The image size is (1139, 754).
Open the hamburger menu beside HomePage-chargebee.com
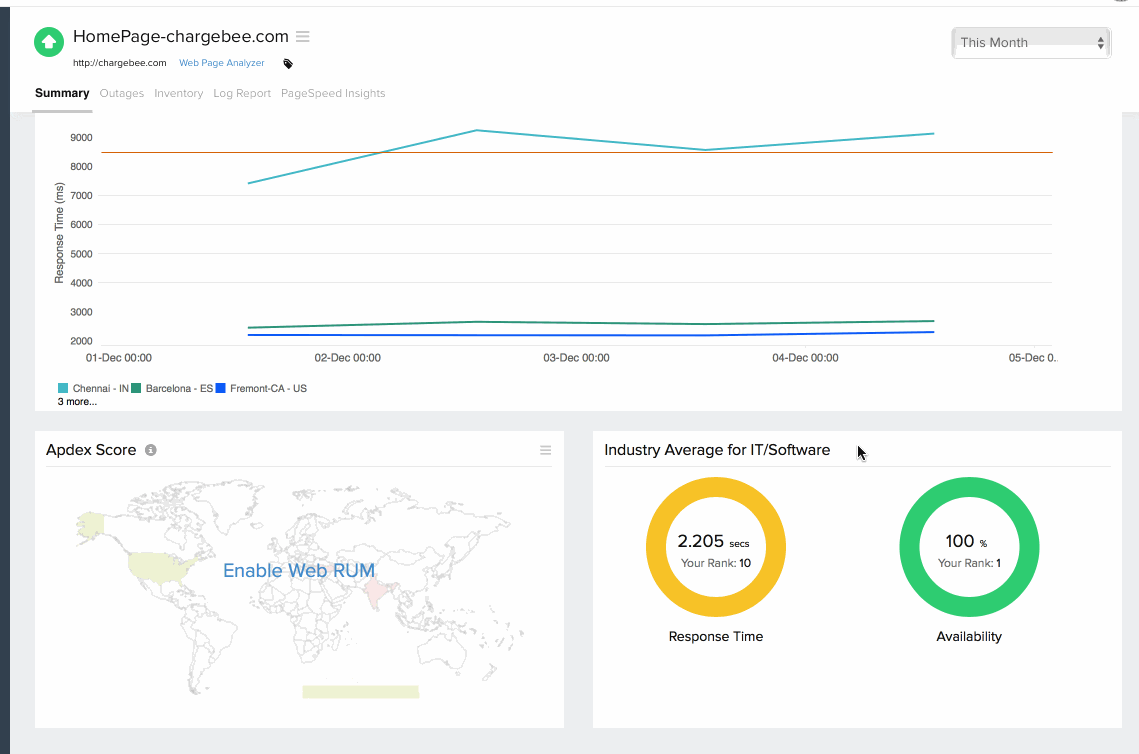click(x=301, y=35)
